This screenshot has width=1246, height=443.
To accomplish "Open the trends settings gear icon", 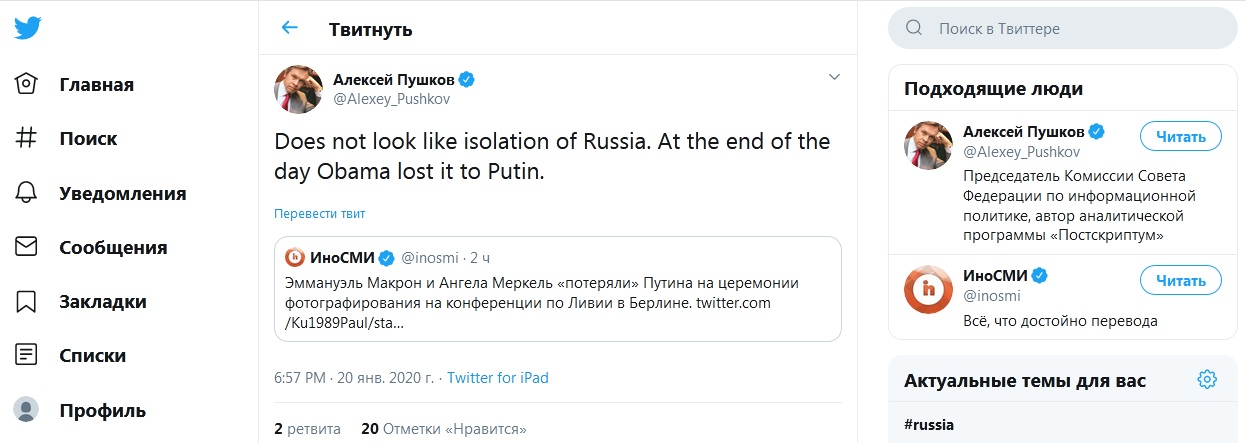I will 1207,379.
